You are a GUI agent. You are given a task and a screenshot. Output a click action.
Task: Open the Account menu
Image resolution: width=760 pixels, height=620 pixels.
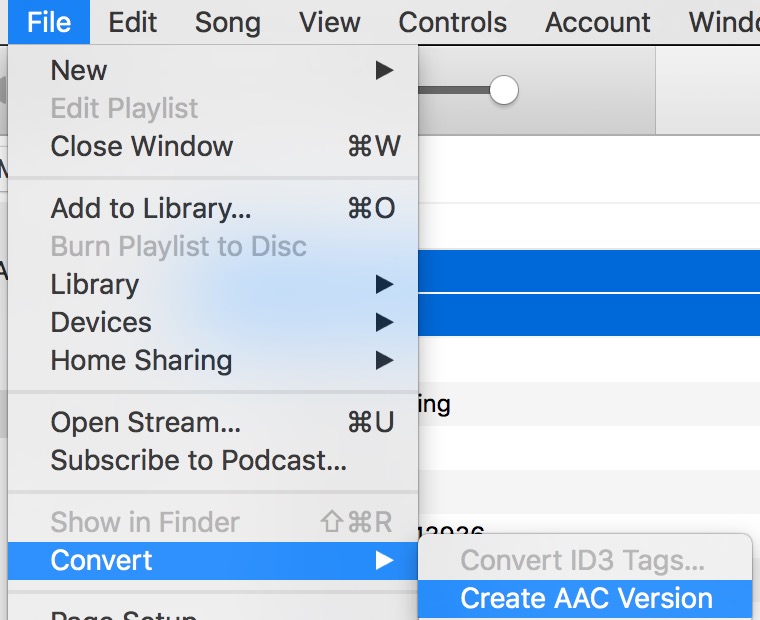(x=598, y=22)
